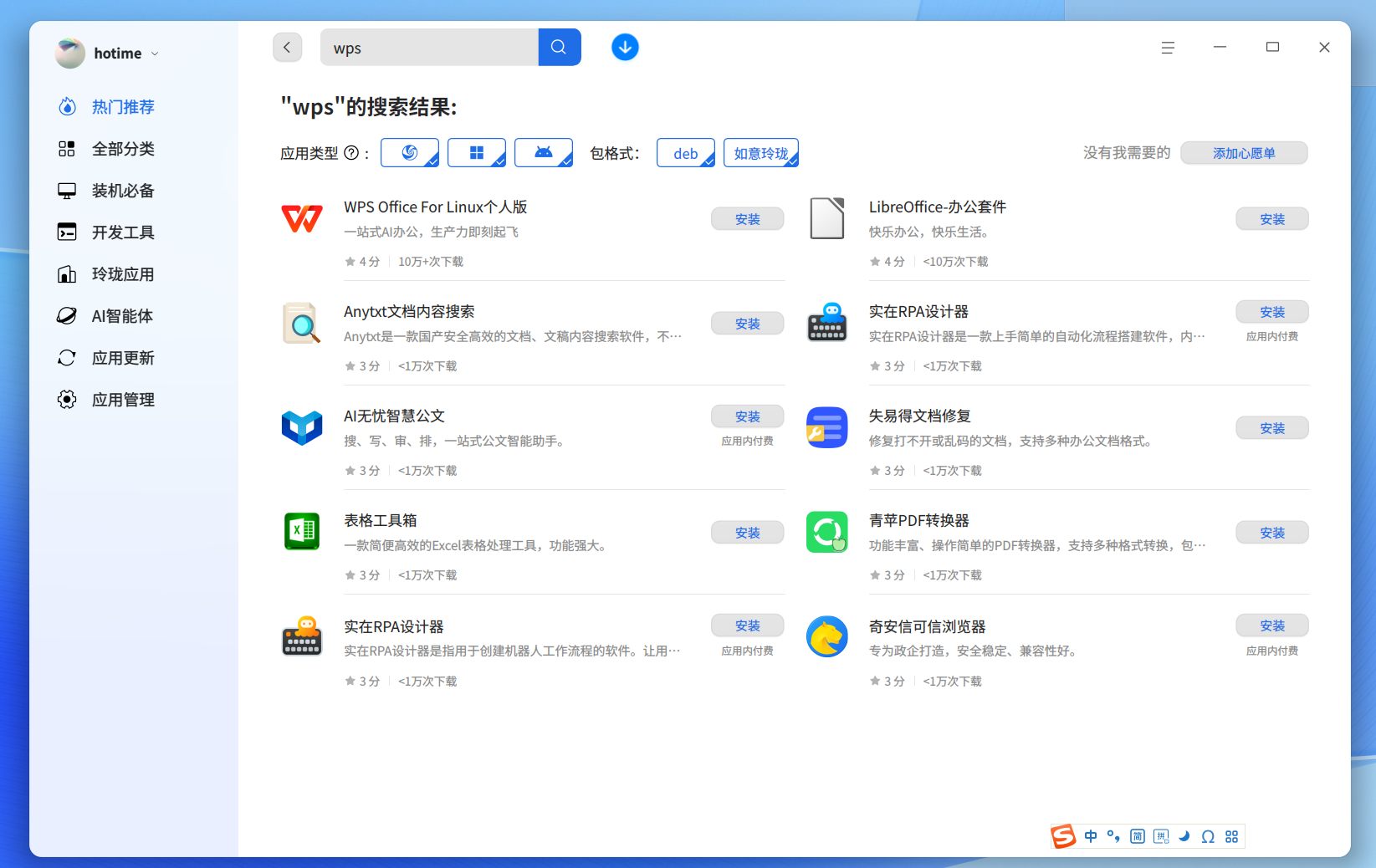This screenshot has height=868, width=1376.
Task: Open the download manager arrow icon
Action: pyautogui.click(x=625, y=48)
